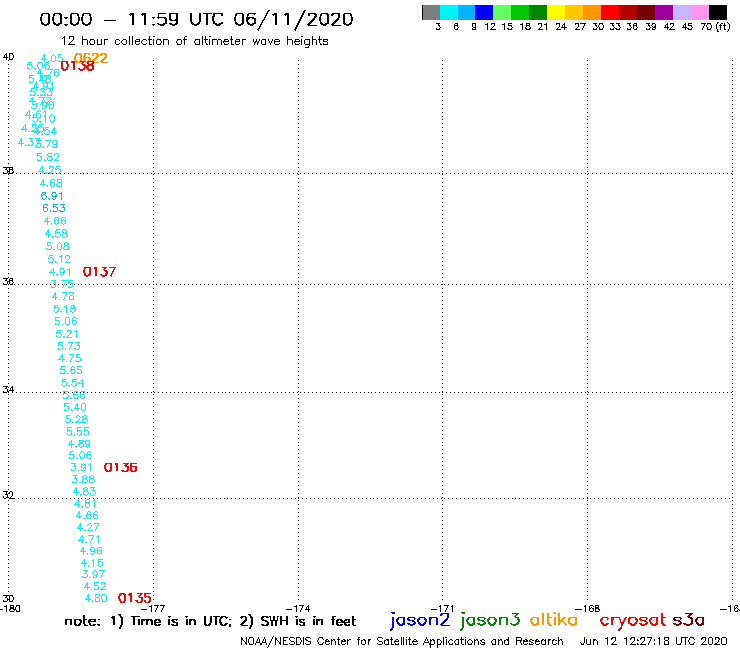
Task: Click the 4.80 wave height value
Action: click(x=96, y=598)
